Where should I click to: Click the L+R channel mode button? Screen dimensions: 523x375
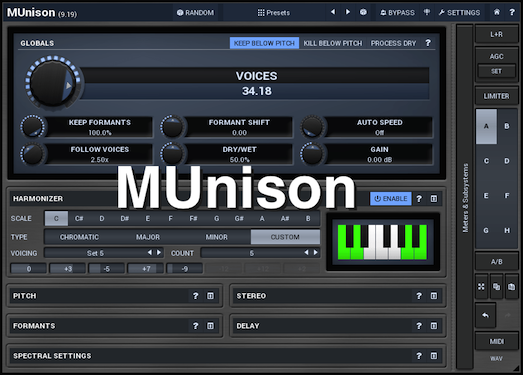(x=496, y=34)
